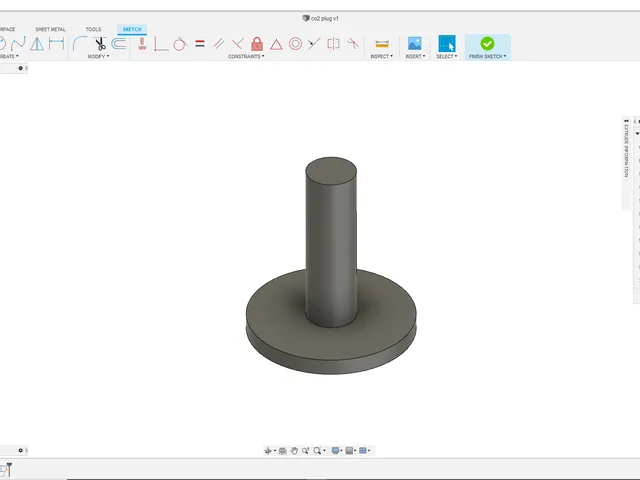Viewport: 640px width, 480px height.
Task: Apply the Horizontal/Vertical constraint
Action: [142, 44]
